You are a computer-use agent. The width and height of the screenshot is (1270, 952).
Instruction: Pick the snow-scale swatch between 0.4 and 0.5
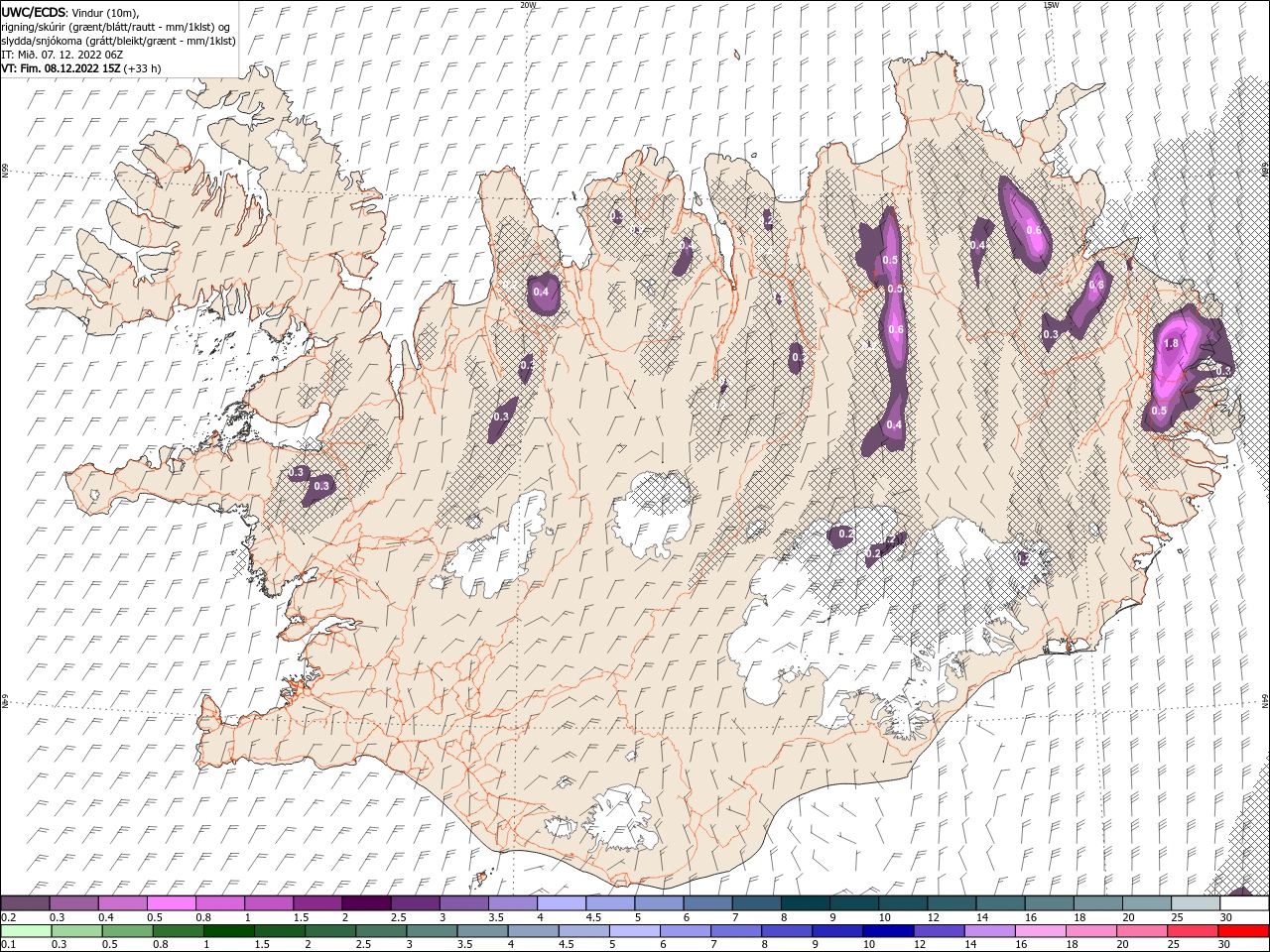pyautogui.click(x=123, y=903)
